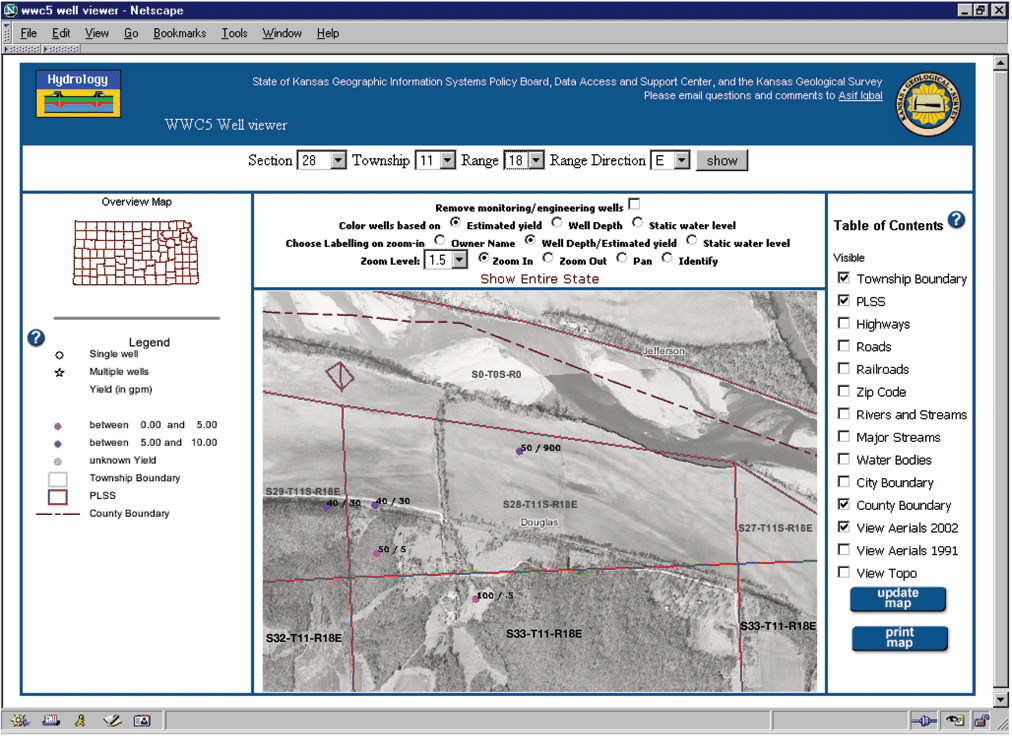Click the update map button

[898, 599]
